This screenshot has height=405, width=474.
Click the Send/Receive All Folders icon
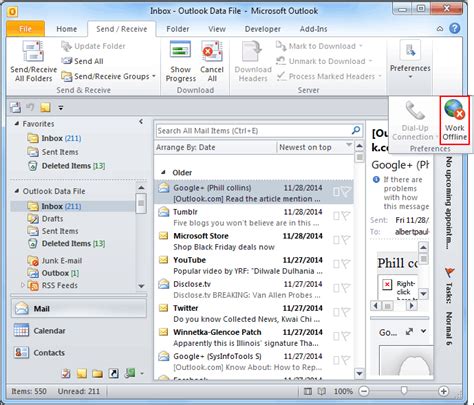33,52
